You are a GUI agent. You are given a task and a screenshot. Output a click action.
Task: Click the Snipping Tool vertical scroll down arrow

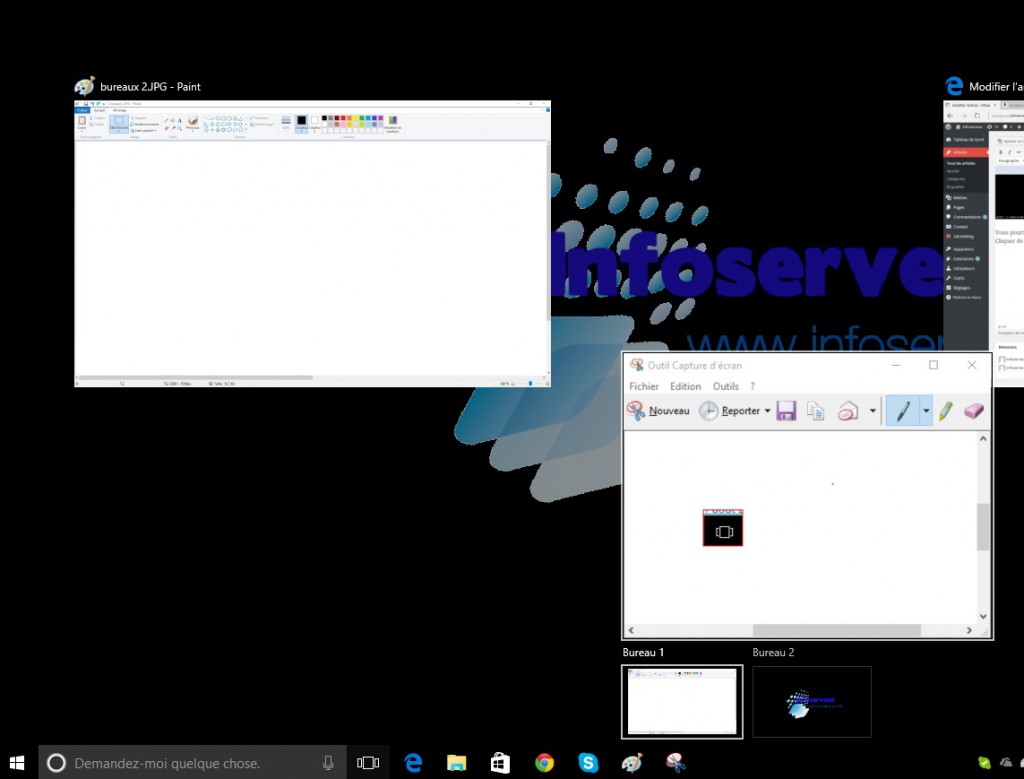click(983, 616)
